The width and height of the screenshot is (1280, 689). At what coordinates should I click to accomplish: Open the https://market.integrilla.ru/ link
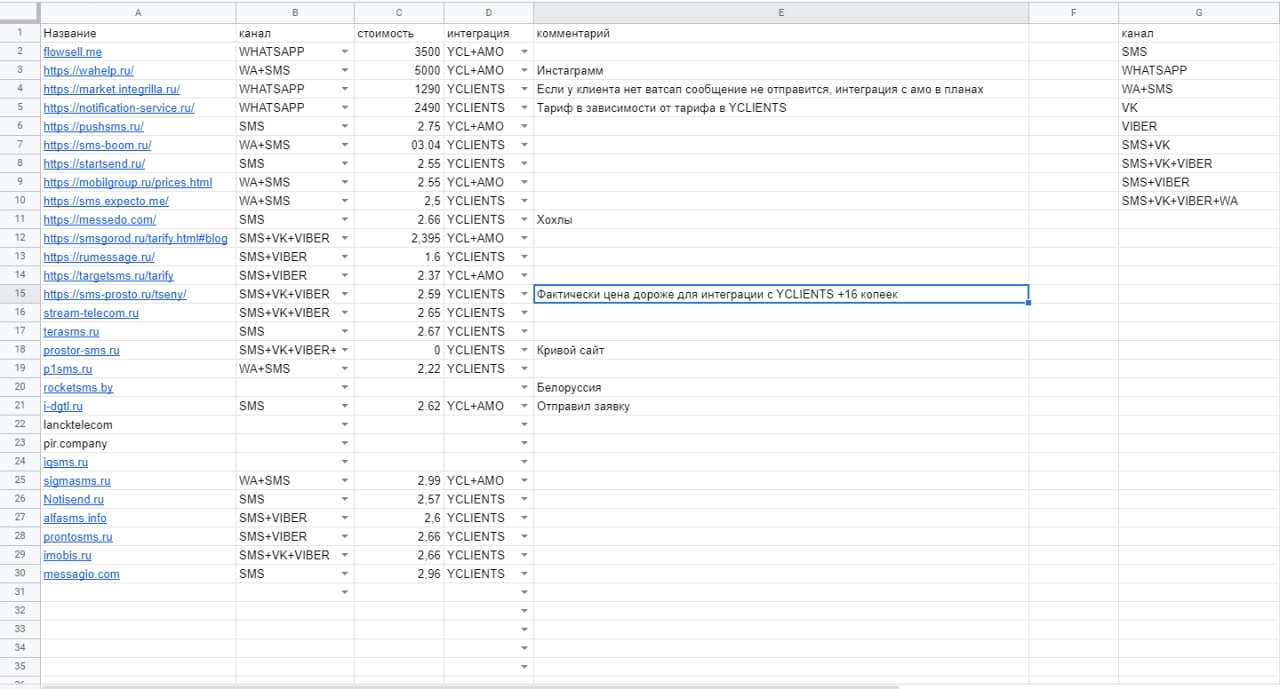[111, 89]
